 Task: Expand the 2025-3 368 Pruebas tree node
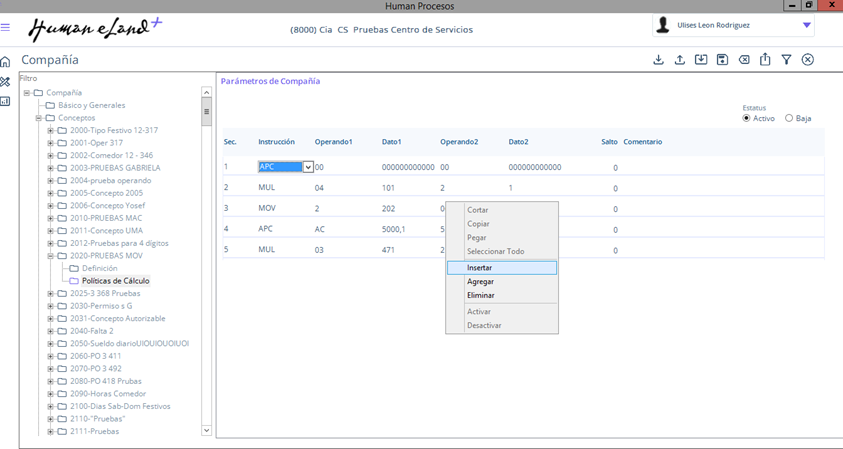tap(50, 294)
